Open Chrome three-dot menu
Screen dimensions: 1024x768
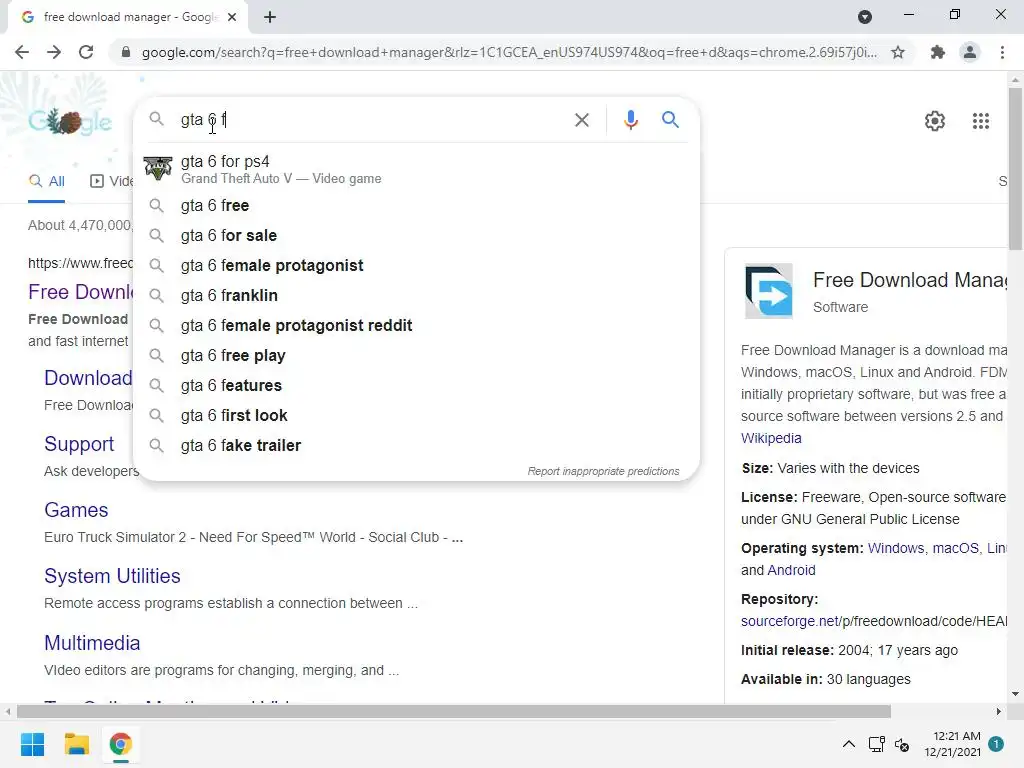coord(1002,52)
